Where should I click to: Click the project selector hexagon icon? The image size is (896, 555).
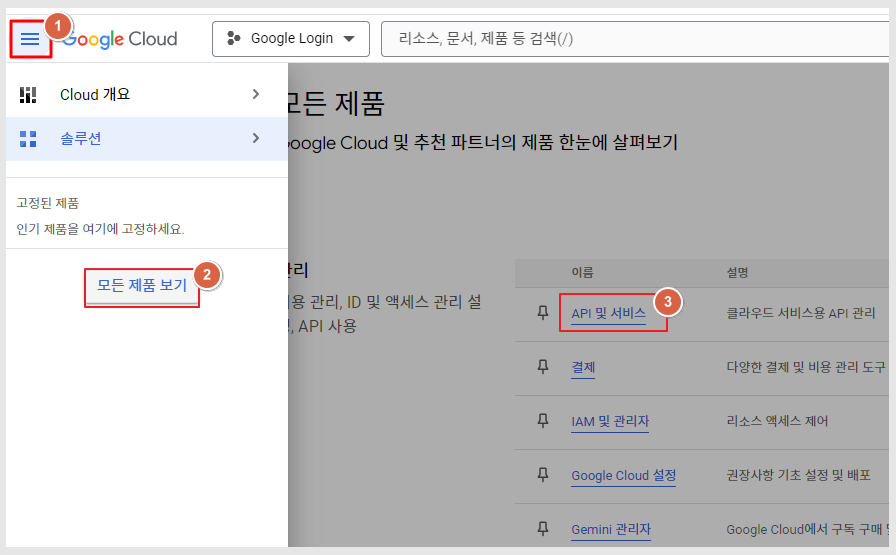[x=233, y=38]
